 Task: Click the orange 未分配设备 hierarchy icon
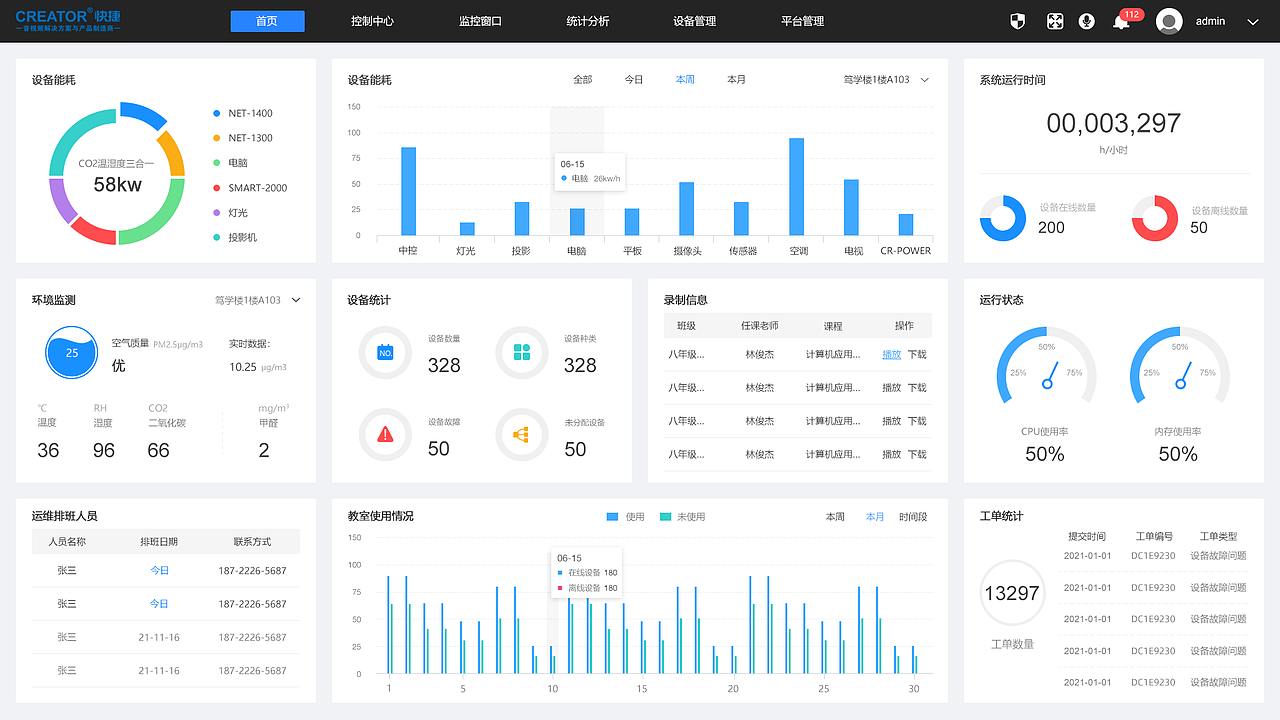point(521,434)
